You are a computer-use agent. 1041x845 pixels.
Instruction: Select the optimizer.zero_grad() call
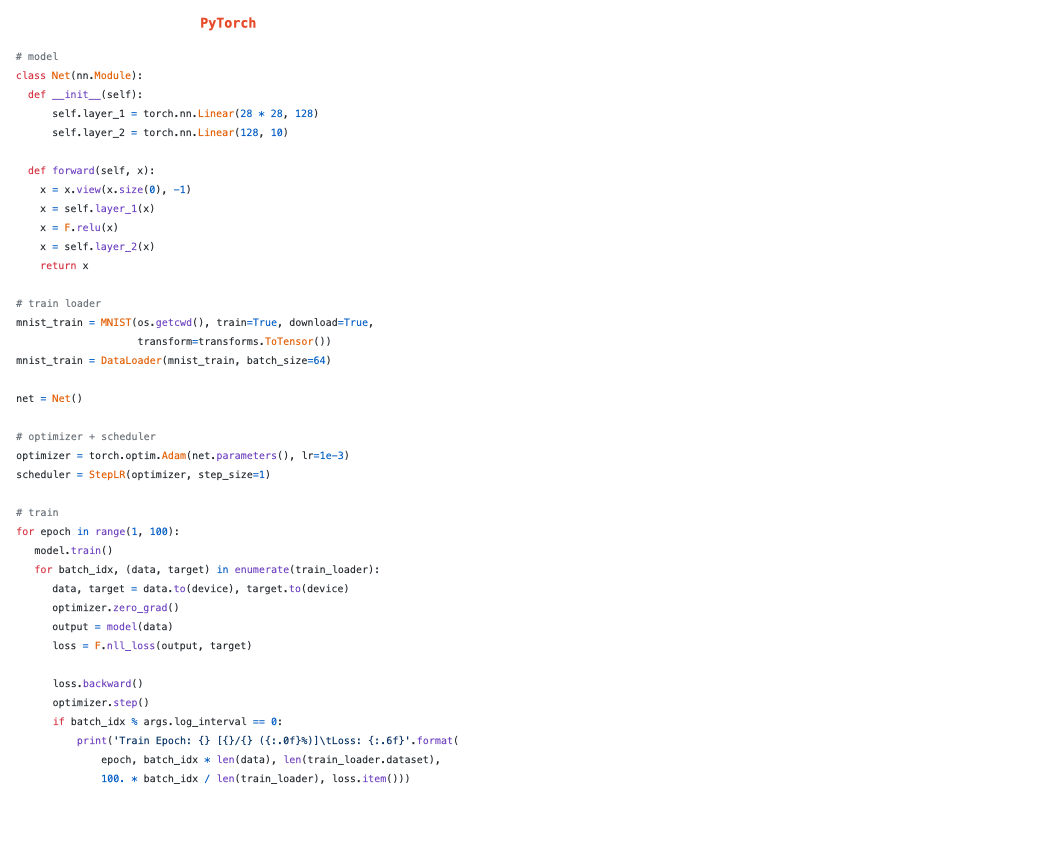[115, 607]
